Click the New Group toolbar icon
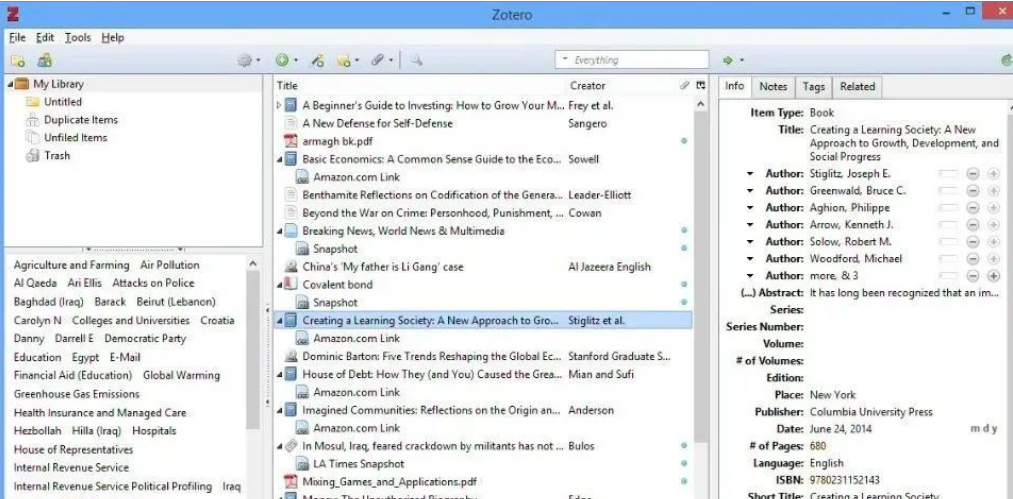Screen dimensions: 1013x499 pyautogui.click(x=45, y=60)
